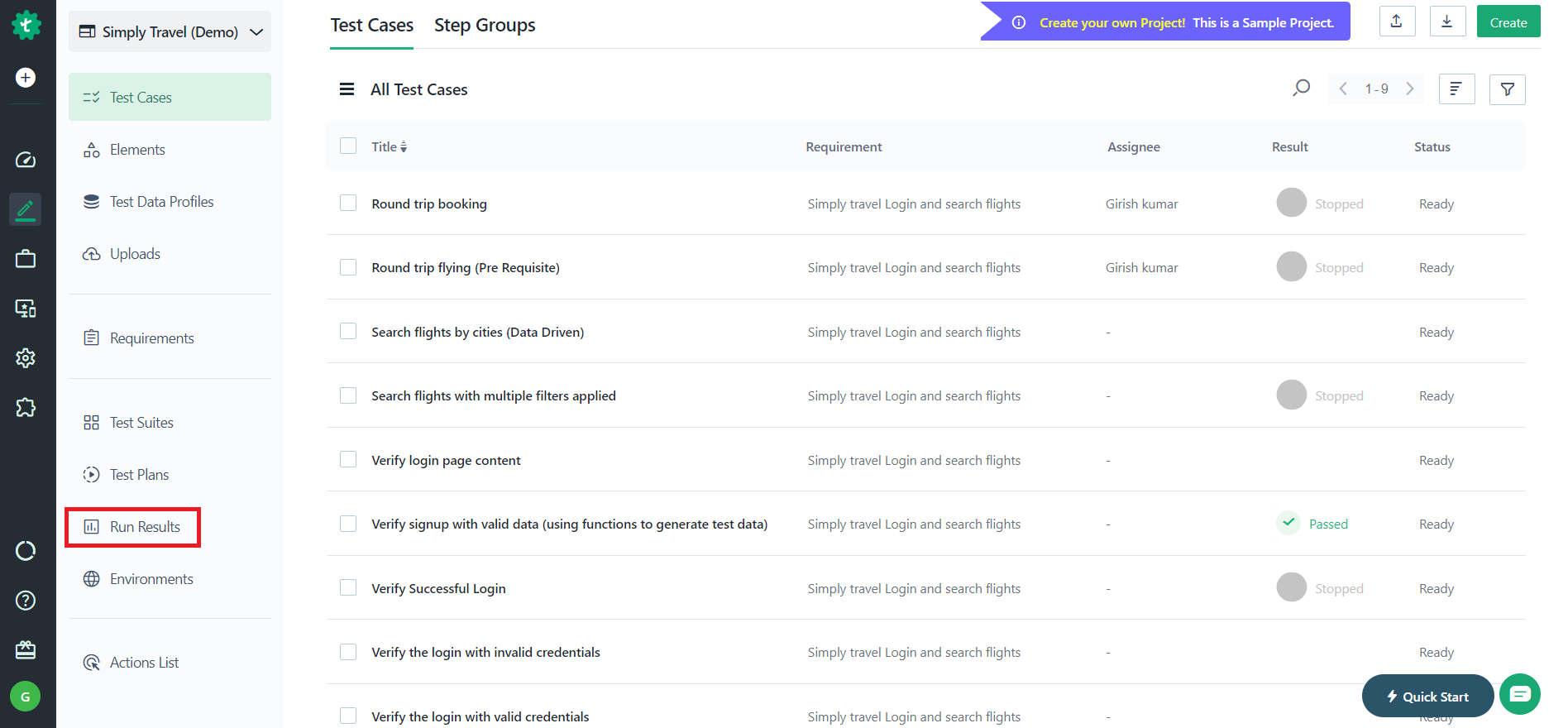The image size is (1568, 728).
Task: Go to the next page arrow
Action: (1410, 89)
